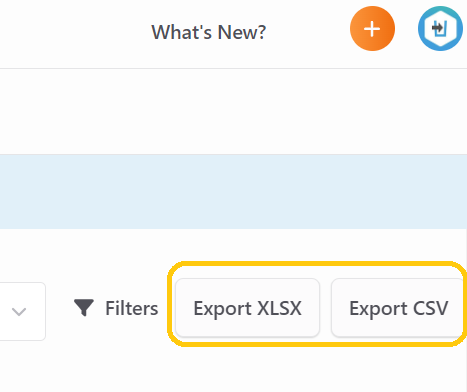Open the select box left of Filters

tap(22, 312)
